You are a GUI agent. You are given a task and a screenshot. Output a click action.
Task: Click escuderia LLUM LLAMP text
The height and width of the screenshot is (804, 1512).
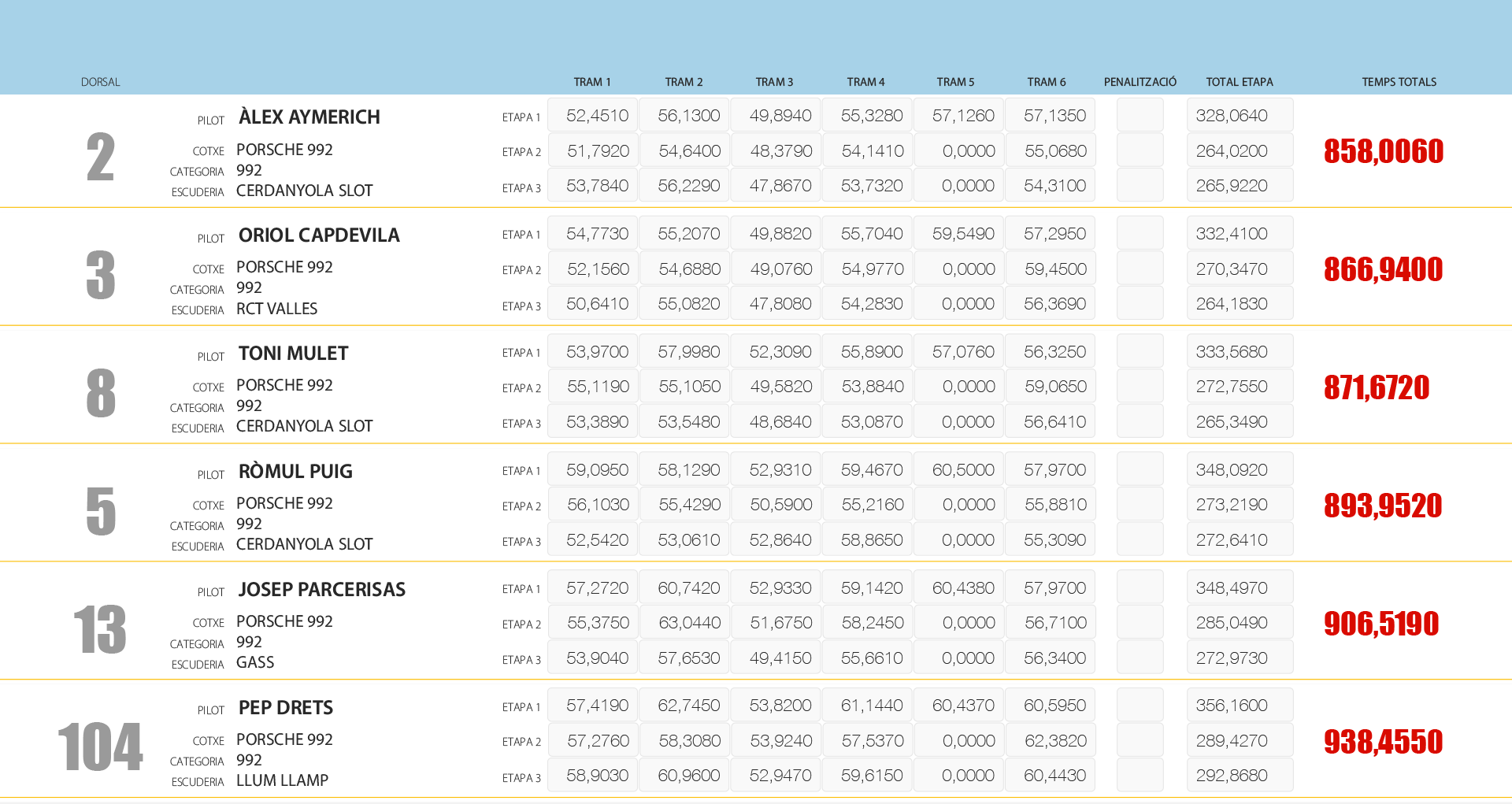click(x=282, y=780)
